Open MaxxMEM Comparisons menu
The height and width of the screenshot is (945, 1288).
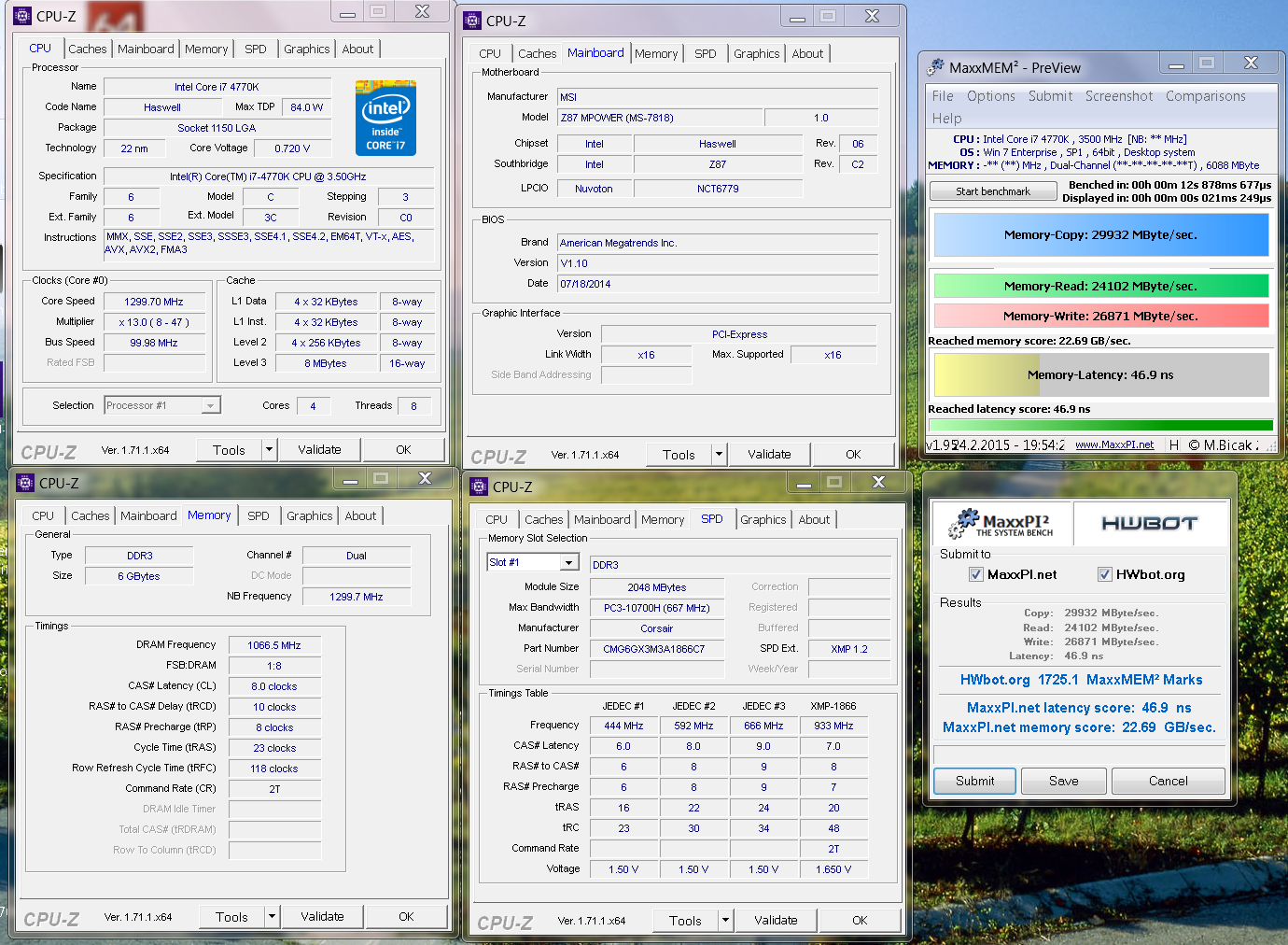click(1206, 95)
